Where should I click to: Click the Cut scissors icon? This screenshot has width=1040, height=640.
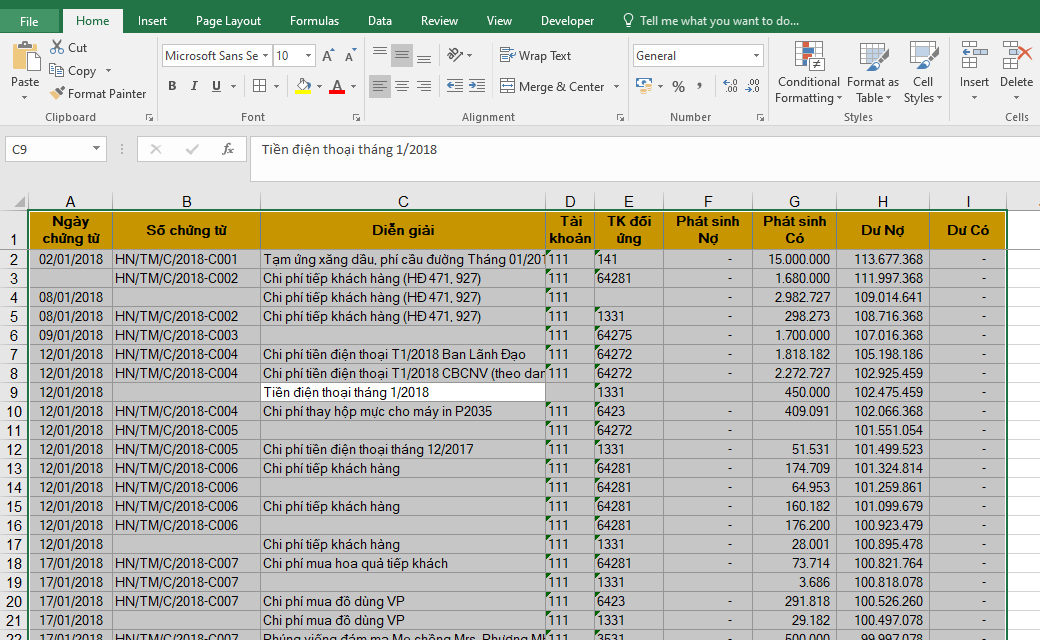tap(57, 48)
